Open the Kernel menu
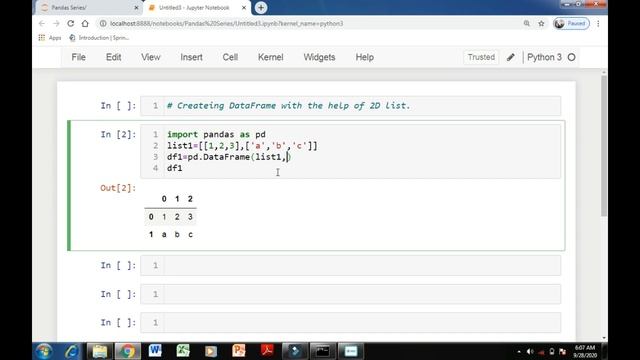 (x=271, y=57)
